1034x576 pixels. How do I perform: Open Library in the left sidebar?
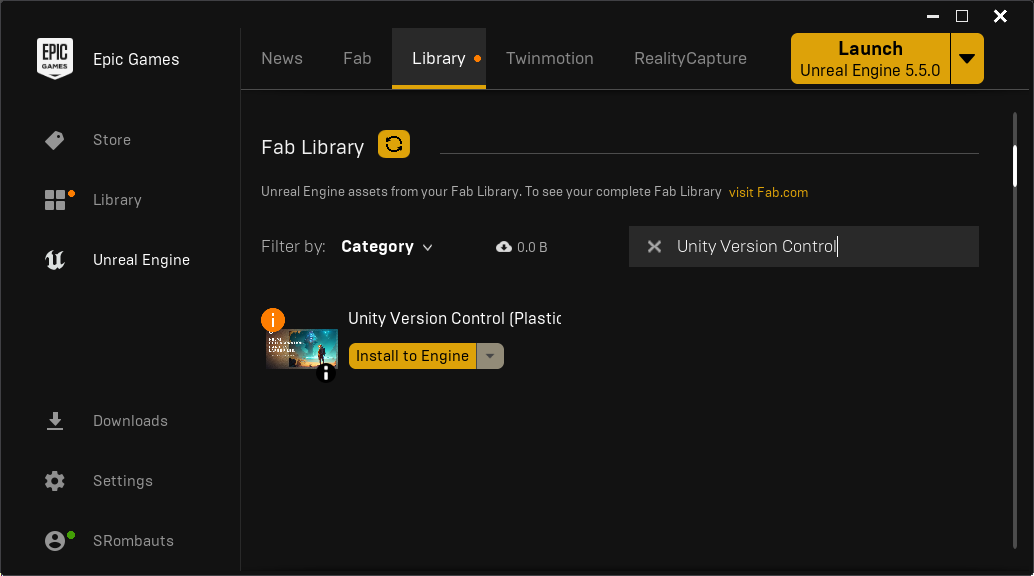point(117,200)
